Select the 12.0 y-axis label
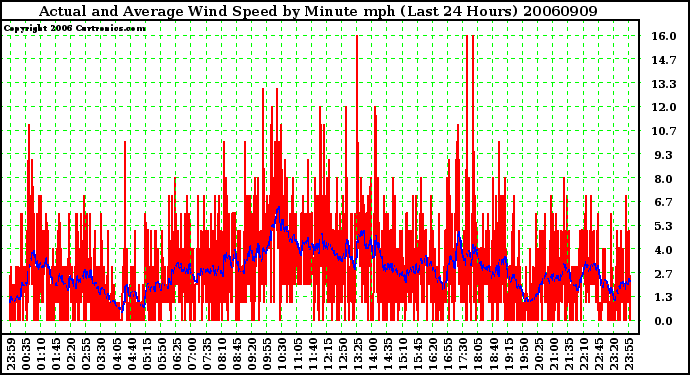Viewport: 690px width, 375px height. tap(664, 107)
